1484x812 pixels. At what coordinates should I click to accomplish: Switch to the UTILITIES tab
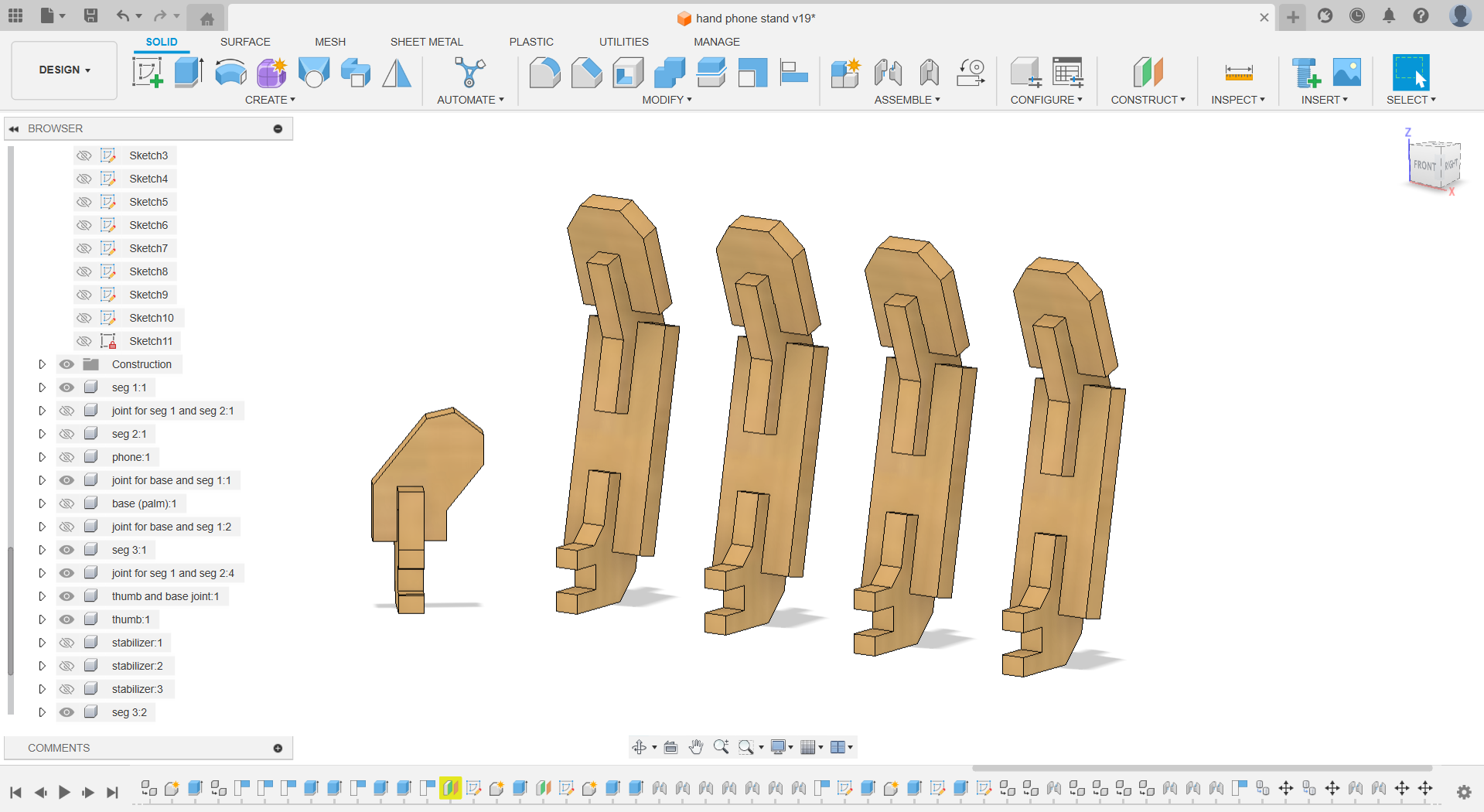coord(623,42)
